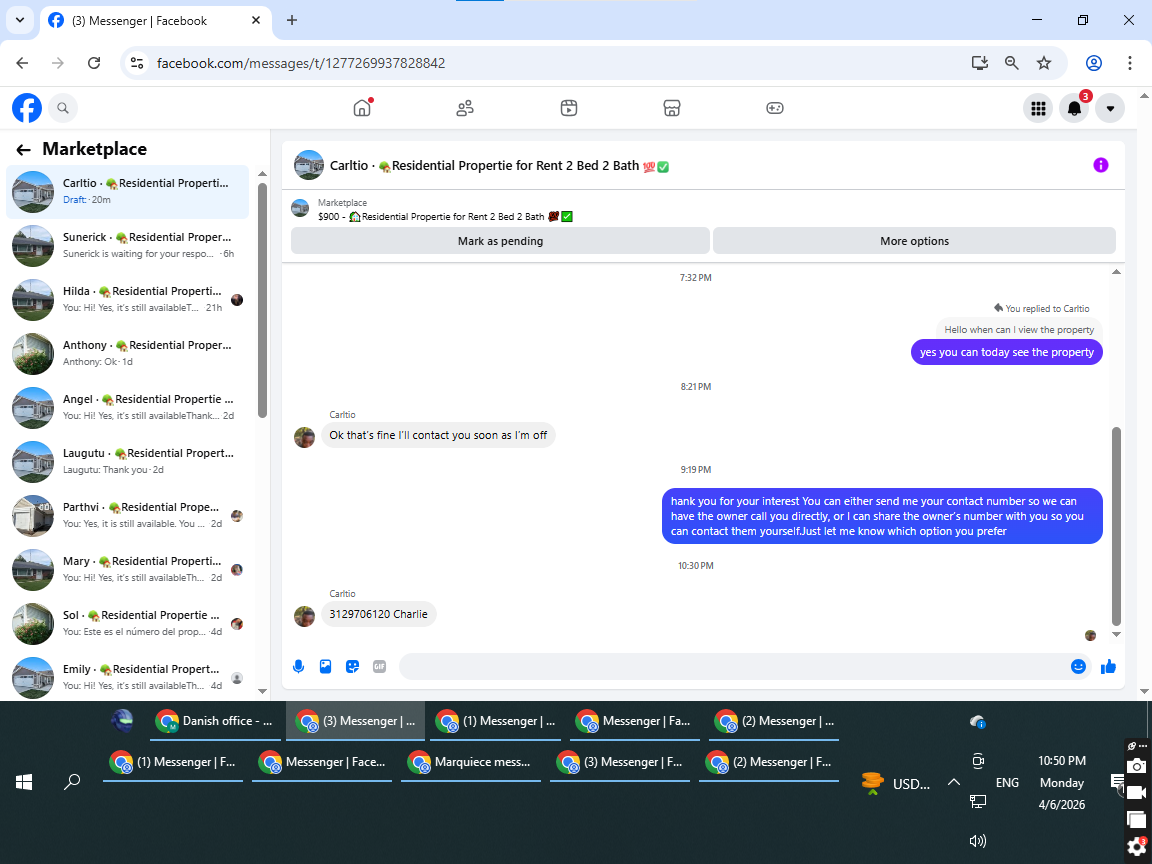Open taskbar search magnifier
Viewport: 1152px width, 864px height.
(72, 782)
